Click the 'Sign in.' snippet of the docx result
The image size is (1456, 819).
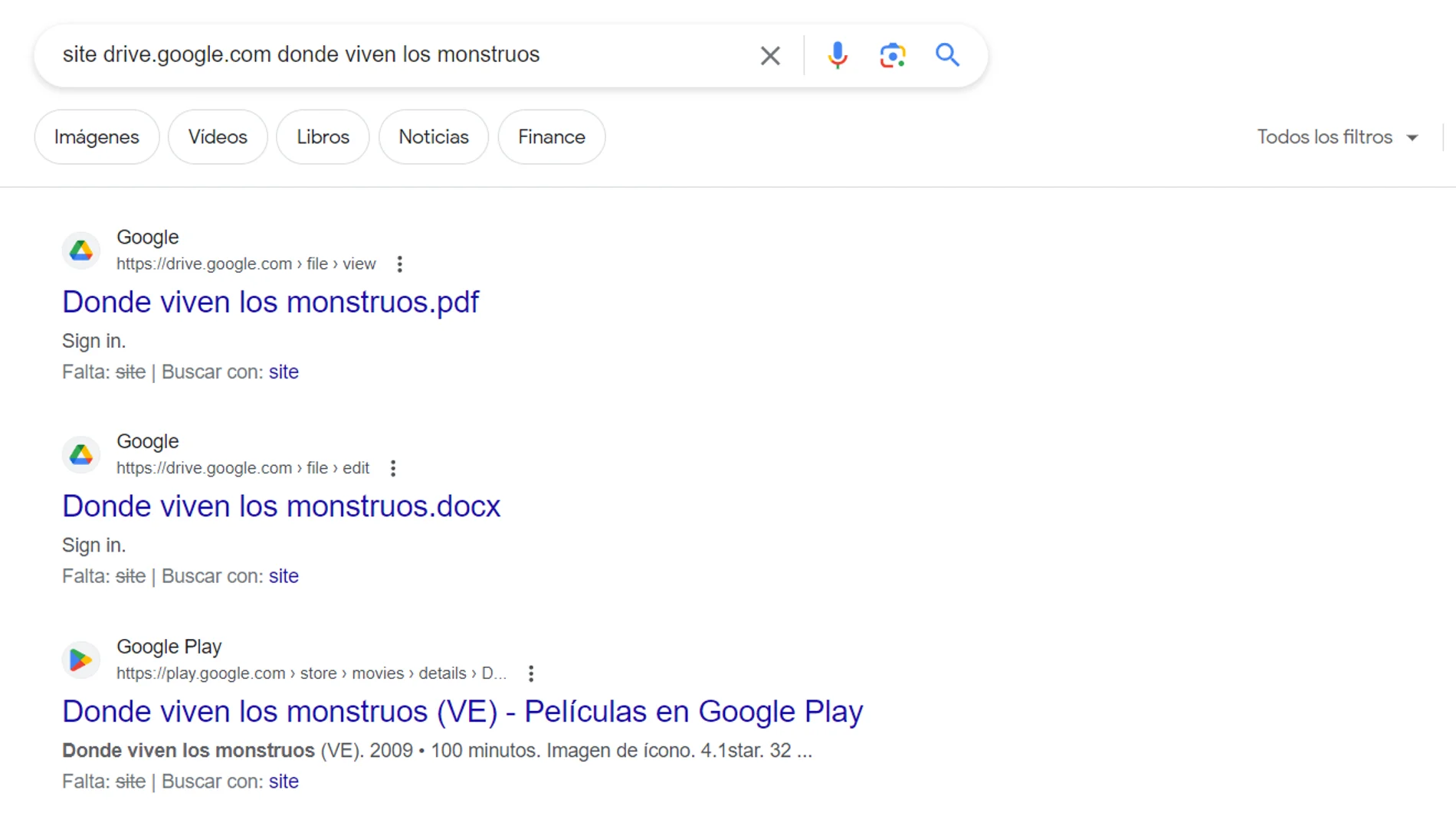[x=94, y=545]
